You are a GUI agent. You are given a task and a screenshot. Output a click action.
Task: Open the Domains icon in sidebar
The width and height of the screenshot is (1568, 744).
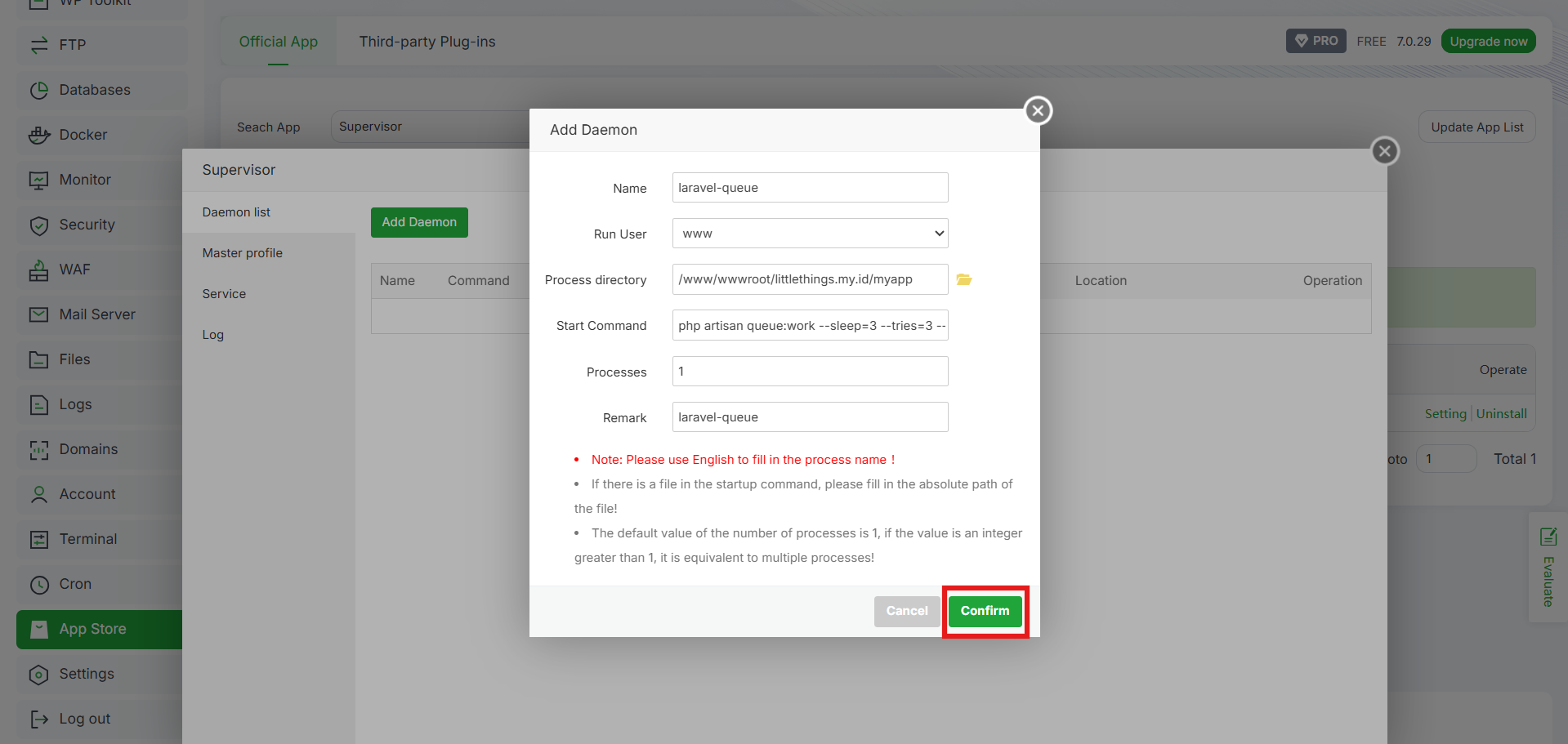tap(38, 449)
